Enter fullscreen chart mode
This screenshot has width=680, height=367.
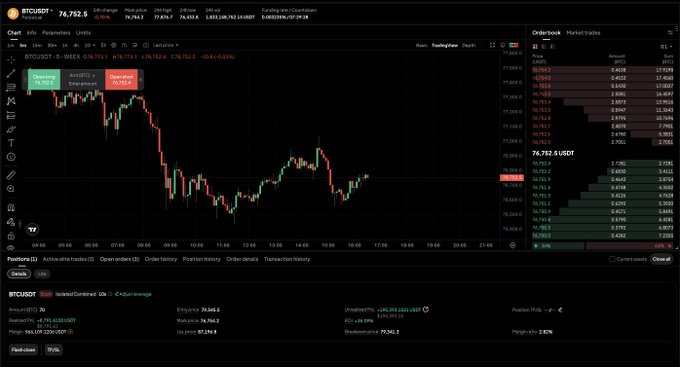coord(492,45)
